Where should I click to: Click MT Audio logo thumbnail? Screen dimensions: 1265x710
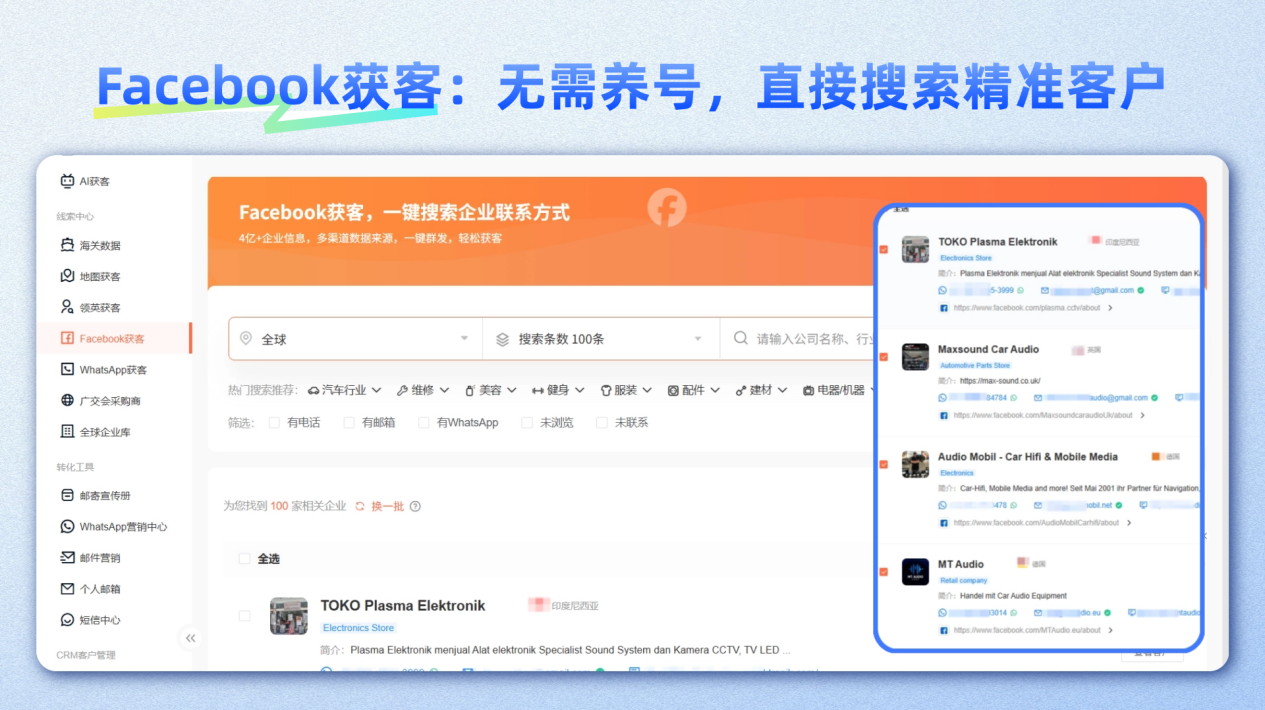point(915,572)
